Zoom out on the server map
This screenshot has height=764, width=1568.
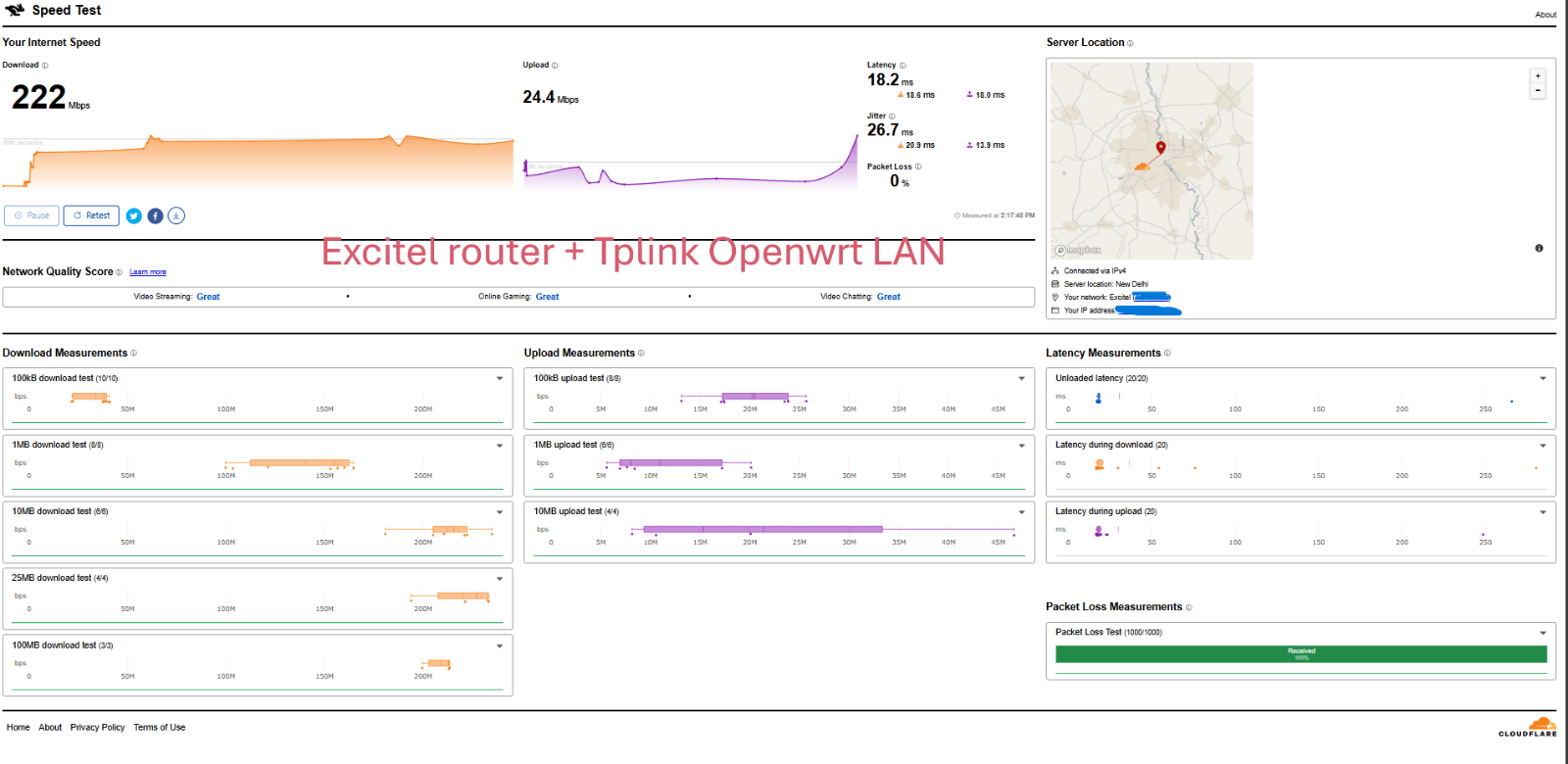(1538, 90)
